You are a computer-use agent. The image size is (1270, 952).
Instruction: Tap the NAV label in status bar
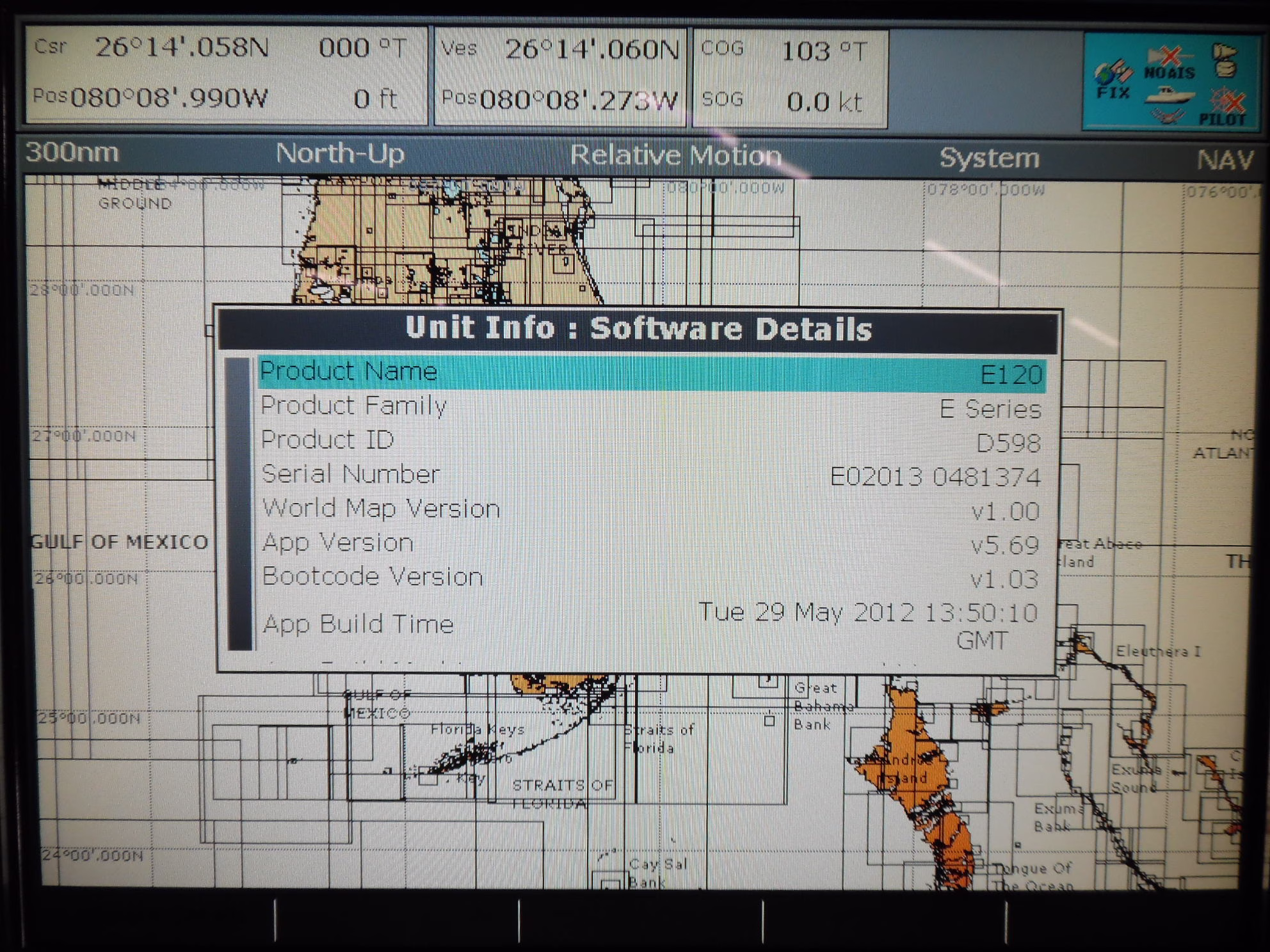pyautogui.click(x=1225, y=160)
